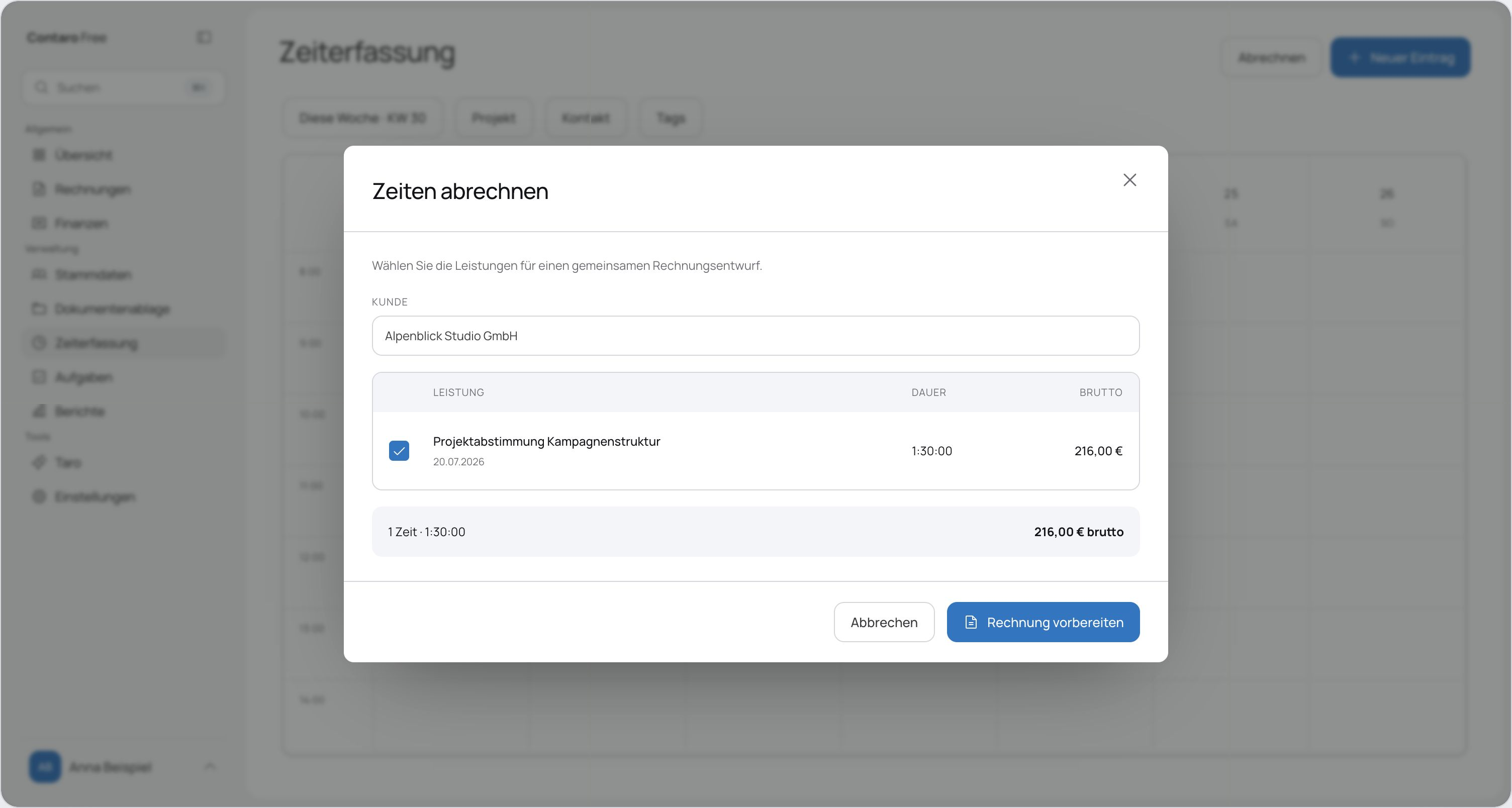Open Taro in the sidebar

coord(123,462)
